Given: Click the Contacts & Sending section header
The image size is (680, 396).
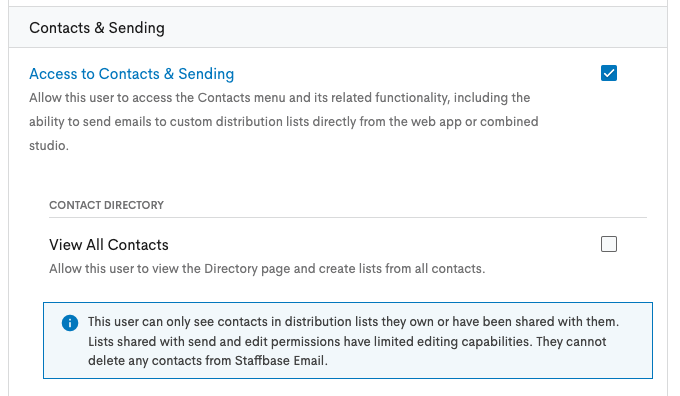Looking at the screenshot, I should tap(97, 28).
